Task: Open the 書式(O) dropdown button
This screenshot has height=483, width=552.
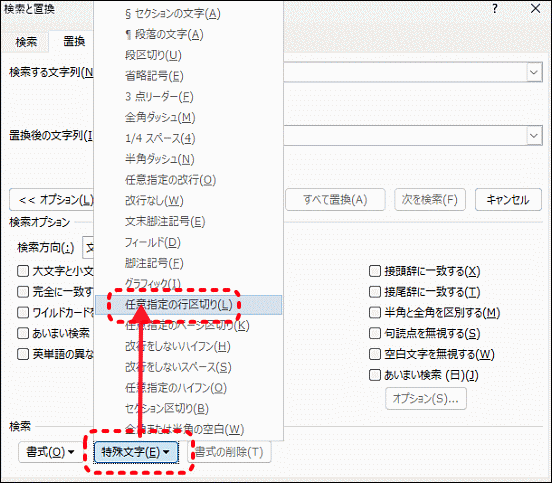Action: tap(50, 452)
